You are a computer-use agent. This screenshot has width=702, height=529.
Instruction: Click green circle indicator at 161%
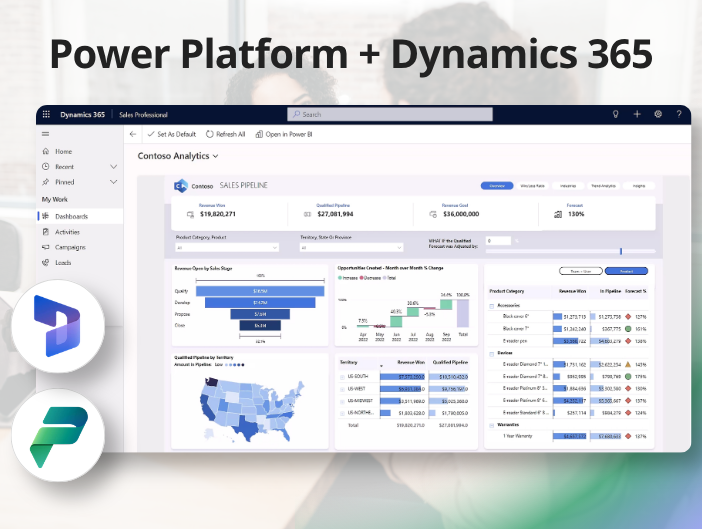coord(628,329)
